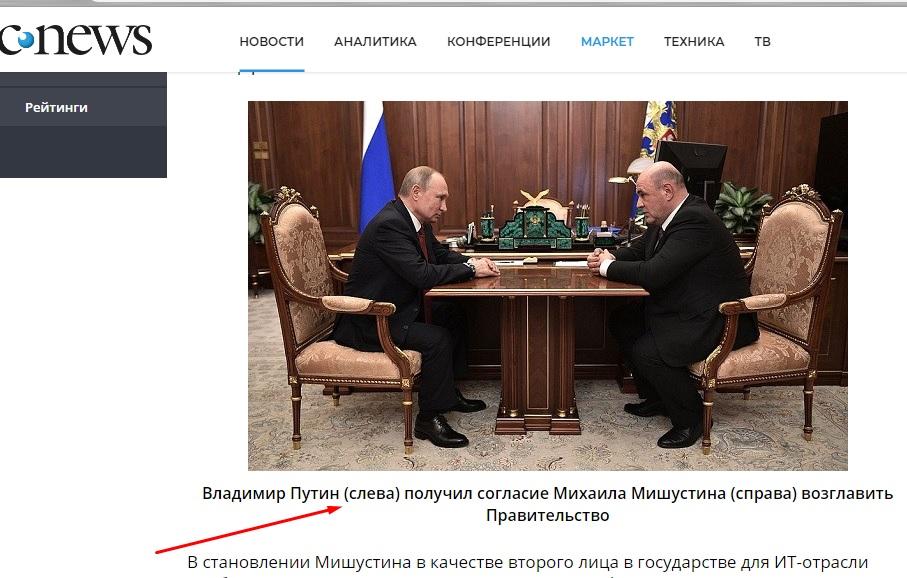Click the empty dark panel below Рейтинги
The width and height of the screenshot is (907, 578).
click(x=83, y=152)
